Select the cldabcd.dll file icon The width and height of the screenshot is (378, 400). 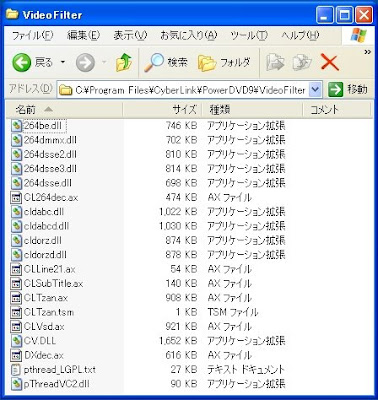tap(16, 226)
